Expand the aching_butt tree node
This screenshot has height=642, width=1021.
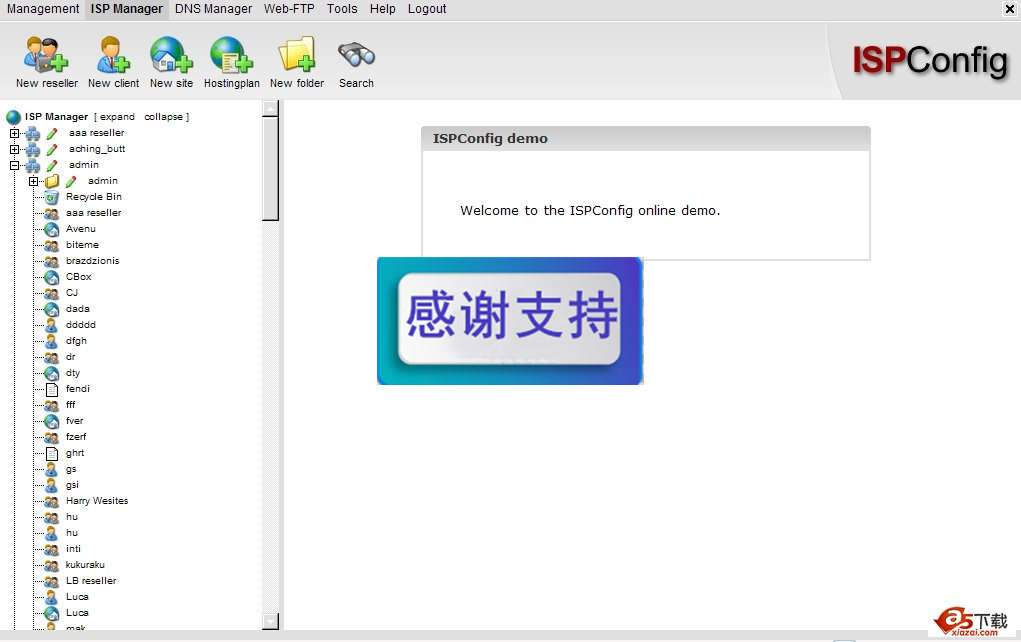(x=14, y=149)
